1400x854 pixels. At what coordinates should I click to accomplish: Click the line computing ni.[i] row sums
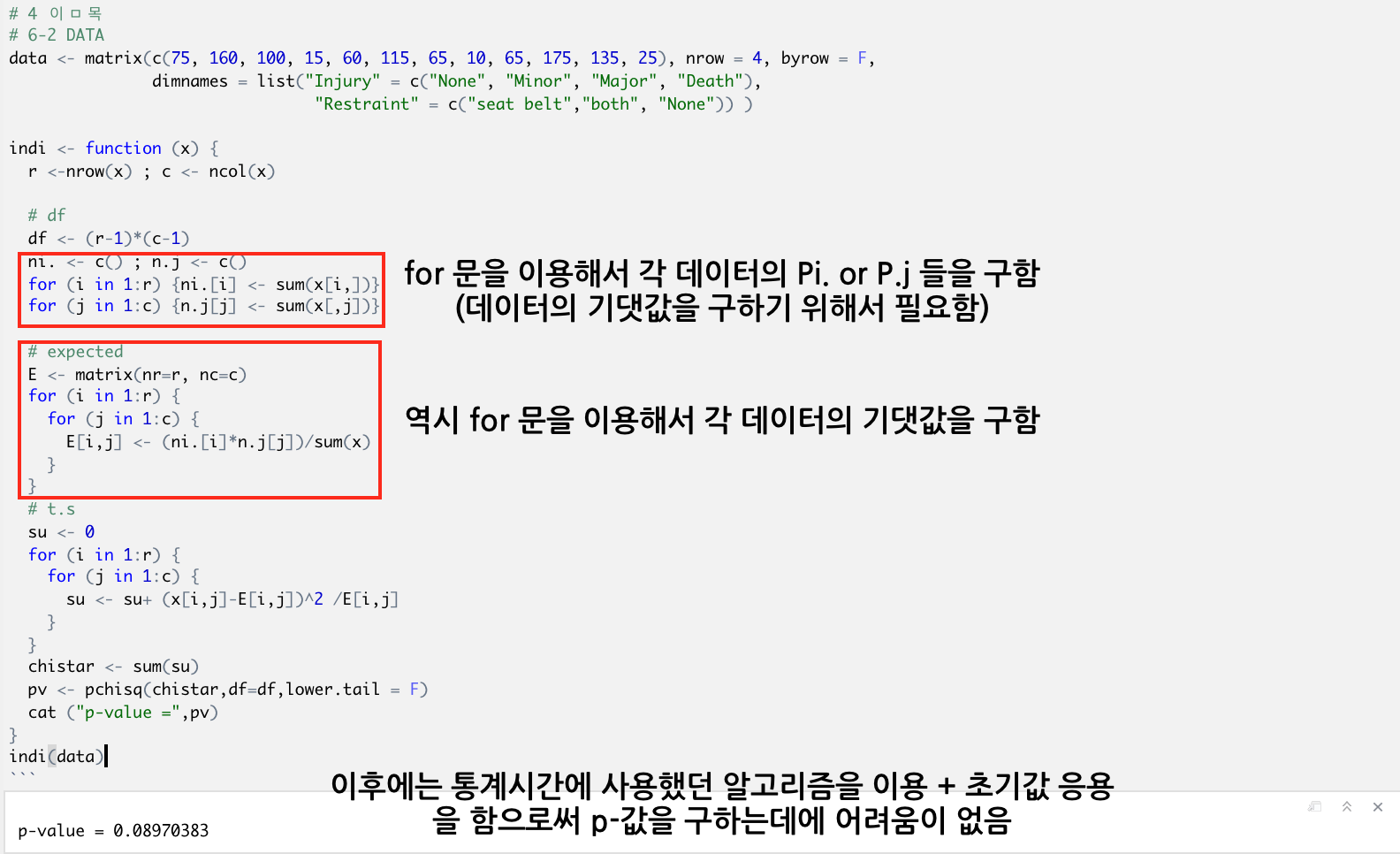pyautogui.click(x=203, y=284)
